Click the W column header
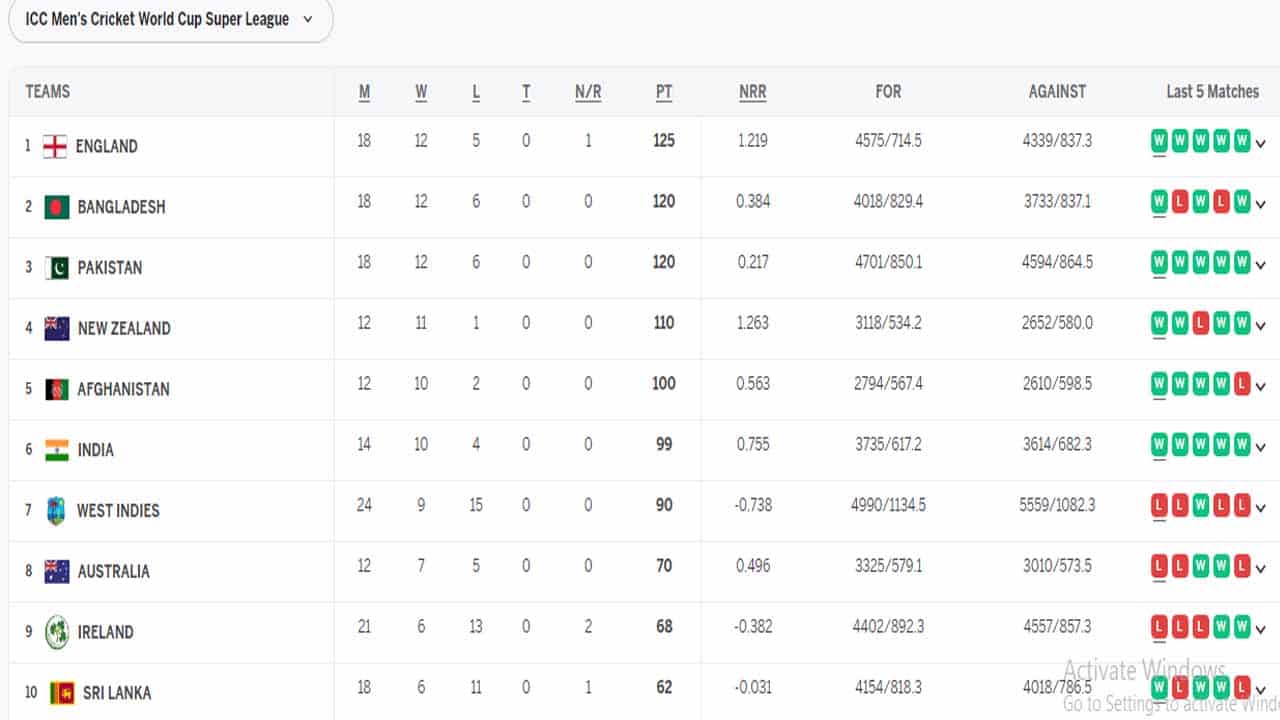 pos(421,92)
